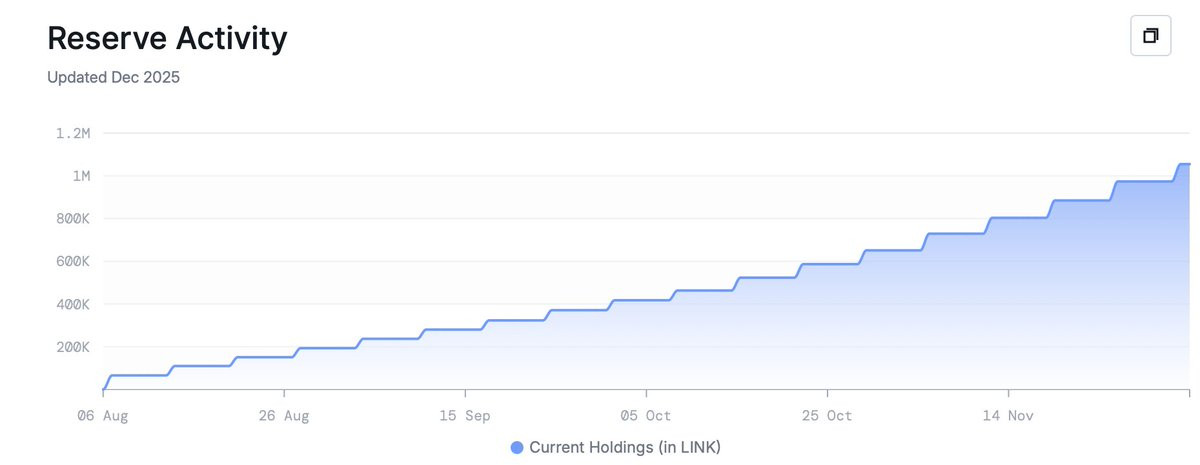Click the 400K y-axis label
The height and width of the screenshot is (465, 1200).
tap(73, 305)
